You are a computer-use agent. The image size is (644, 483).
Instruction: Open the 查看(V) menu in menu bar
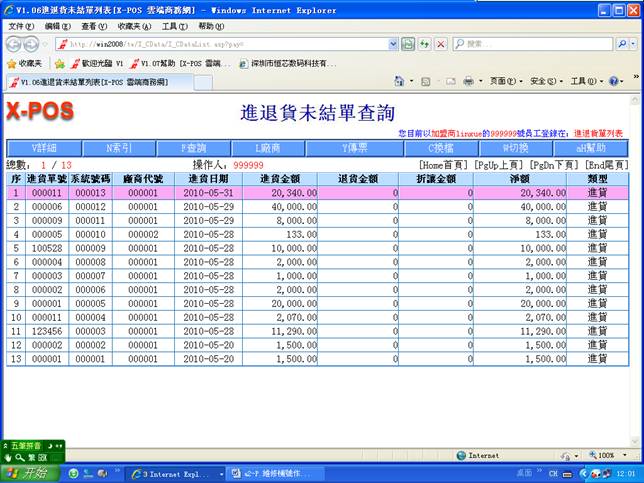(x=94, y=26)
